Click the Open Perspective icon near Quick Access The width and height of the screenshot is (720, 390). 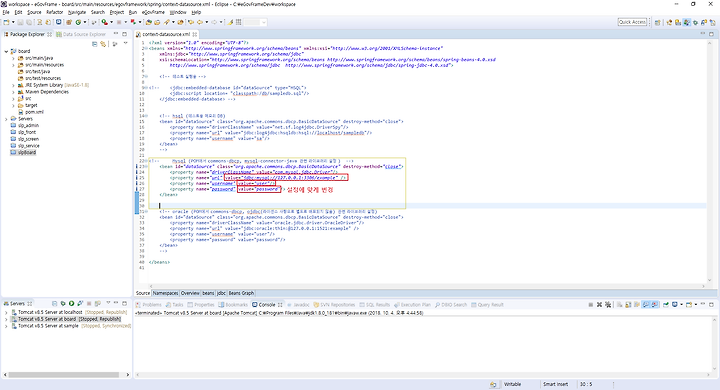coord(658,22)
